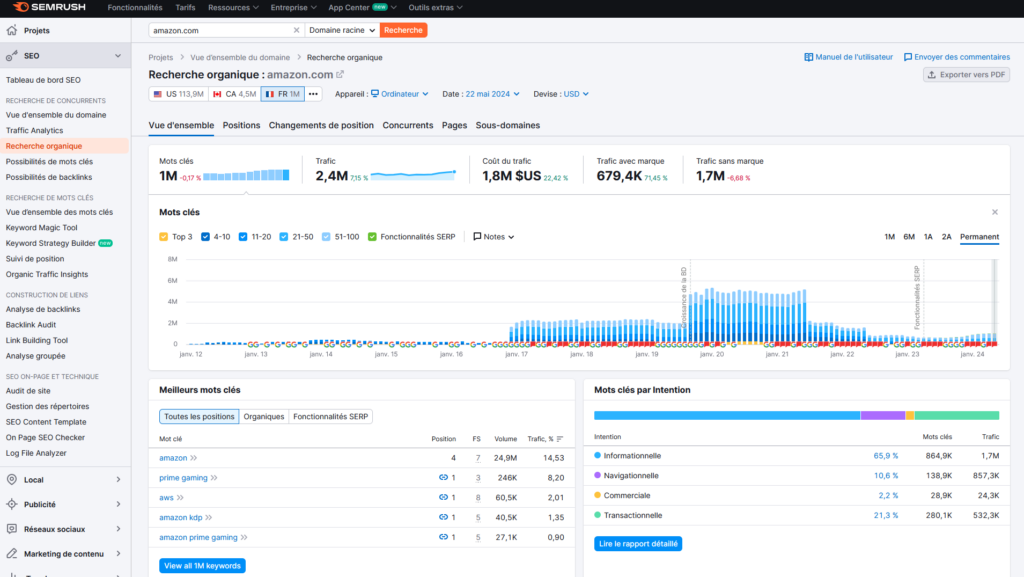Open the Fonctionnalités menu item
The height and width of the screenshot is (577, 1024).
point(135,8)
